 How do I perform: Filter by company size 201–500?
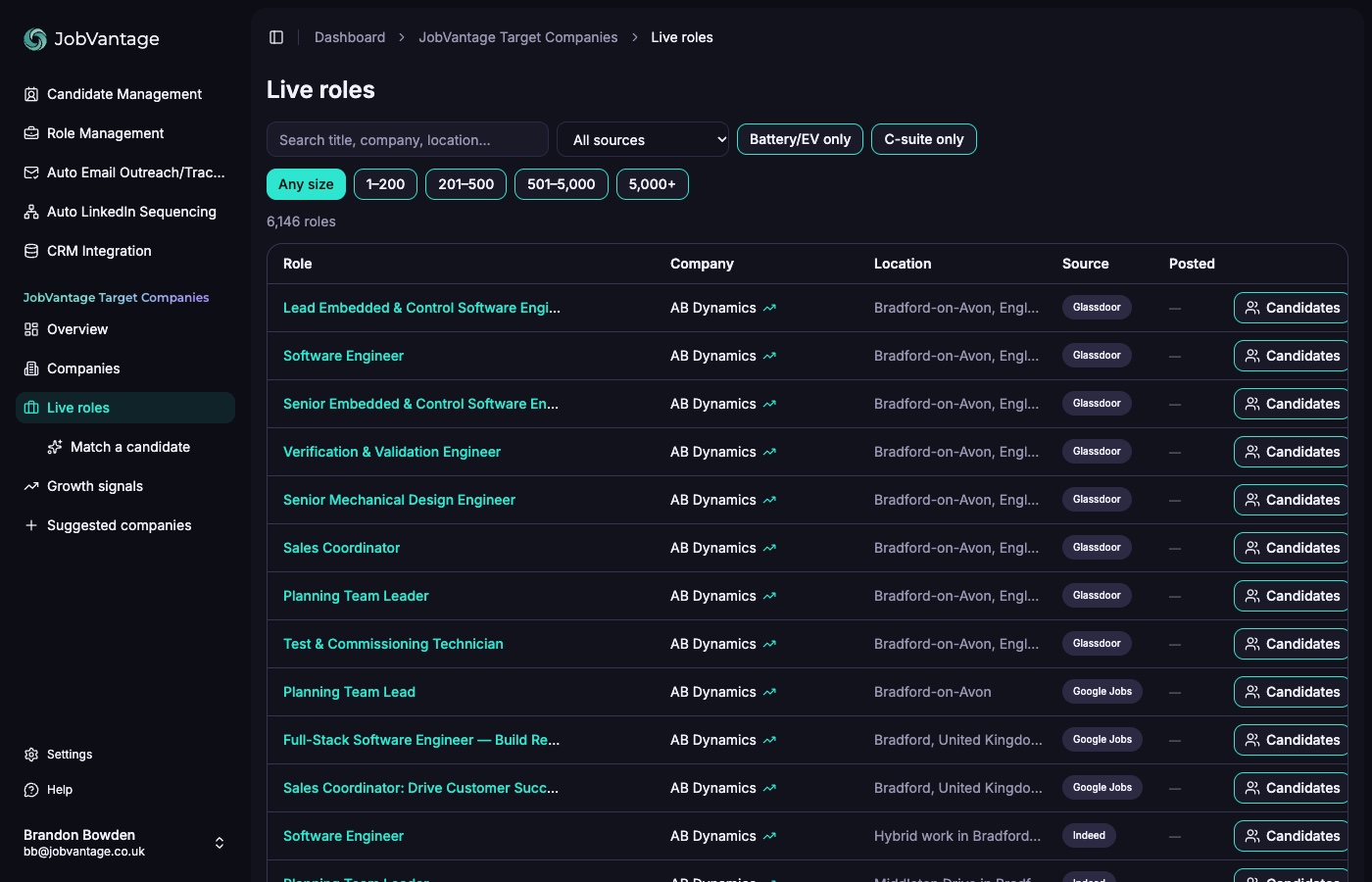click(x=466, y=184)
